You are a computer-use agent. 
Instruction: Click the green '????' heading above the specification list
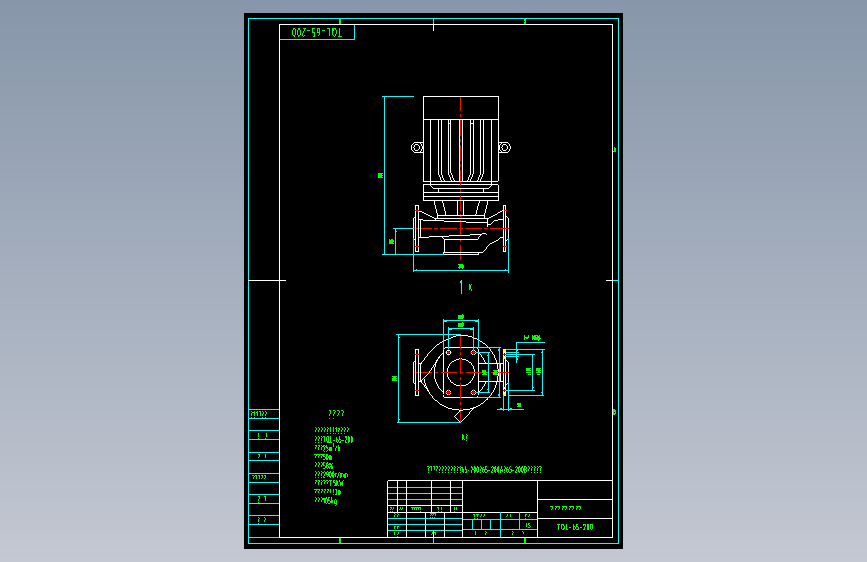point(336,414)
